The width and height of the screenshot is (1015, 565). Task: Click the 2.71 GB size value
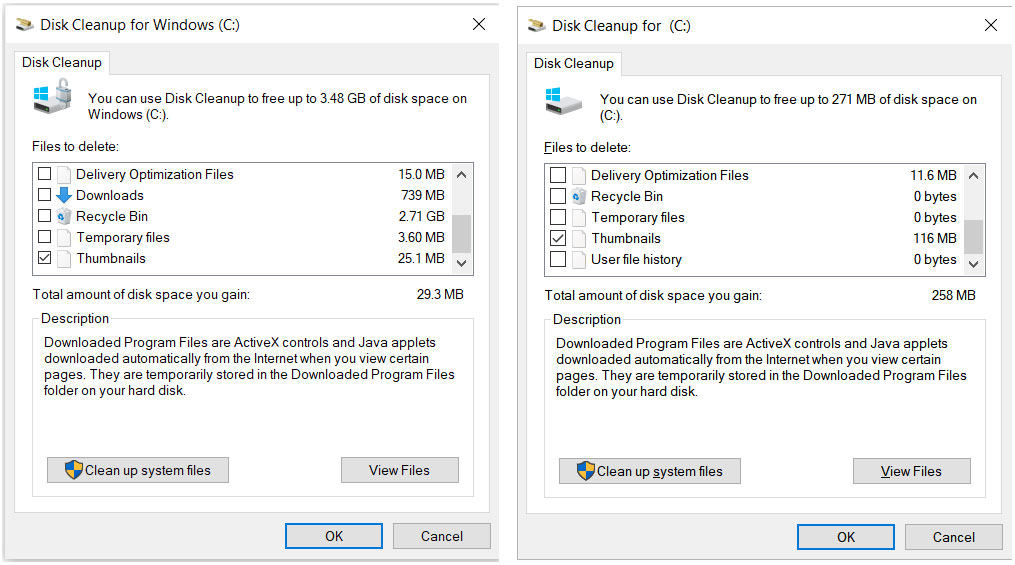(421, 216)
